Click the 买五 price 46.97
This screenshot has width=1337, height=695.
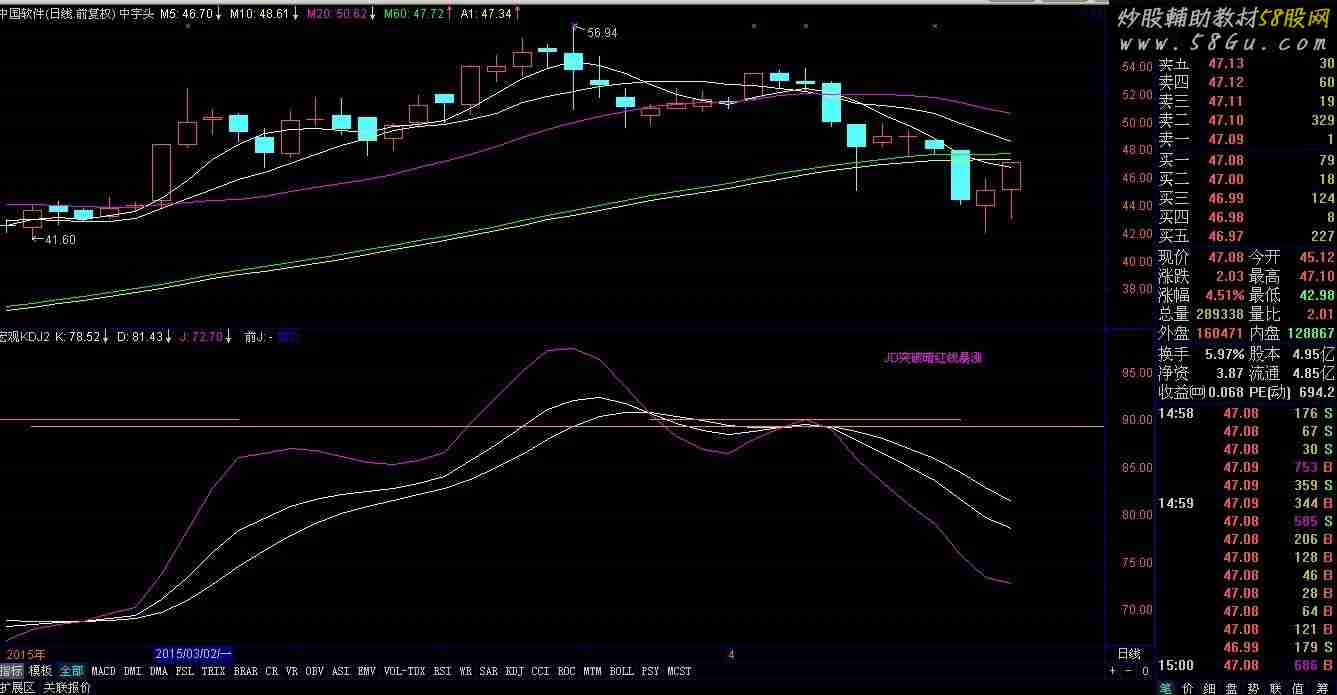coord(1226,236)
